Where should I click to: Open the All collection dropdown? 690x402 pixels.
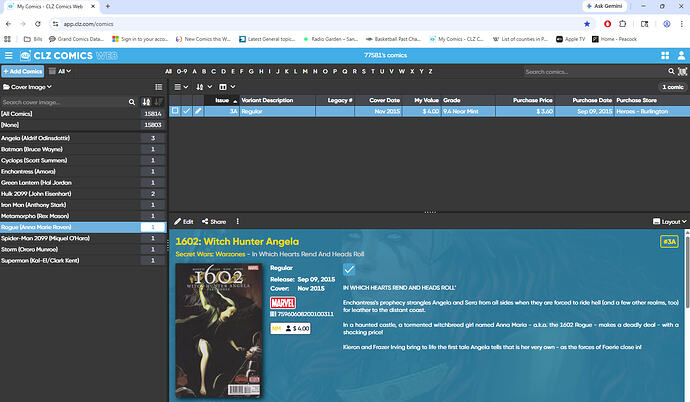[60, 71]
